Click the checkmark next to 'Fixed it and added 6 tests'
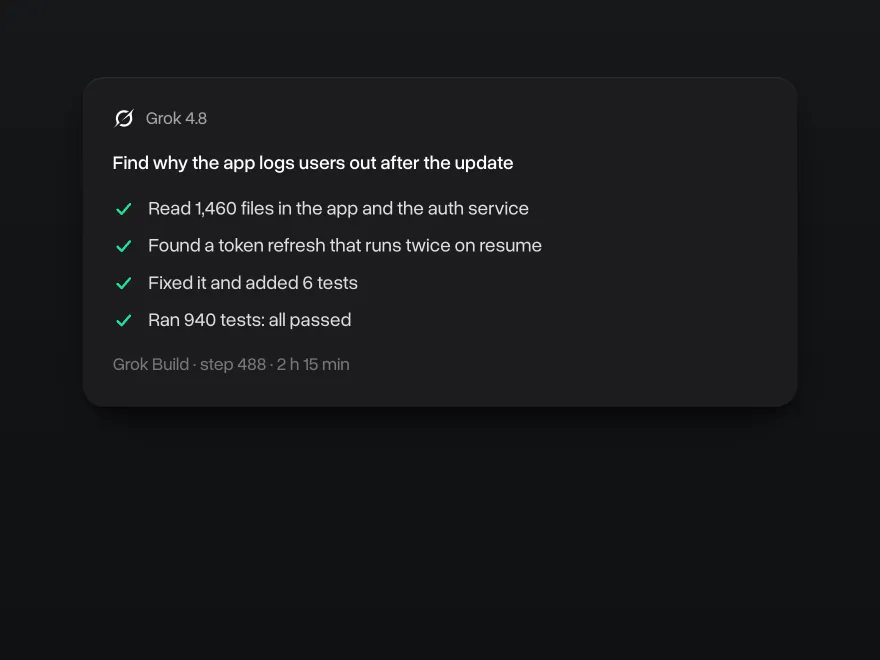The height and width of the screenshot is (660, 880). tap(123, 283)
